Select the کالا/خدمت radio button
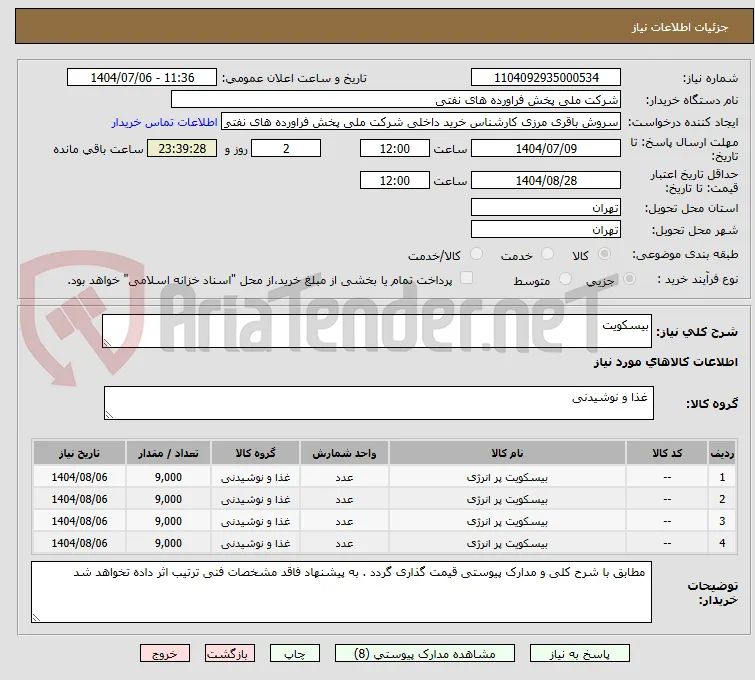The width and height of the screenshot is (755, 680). 476,254
